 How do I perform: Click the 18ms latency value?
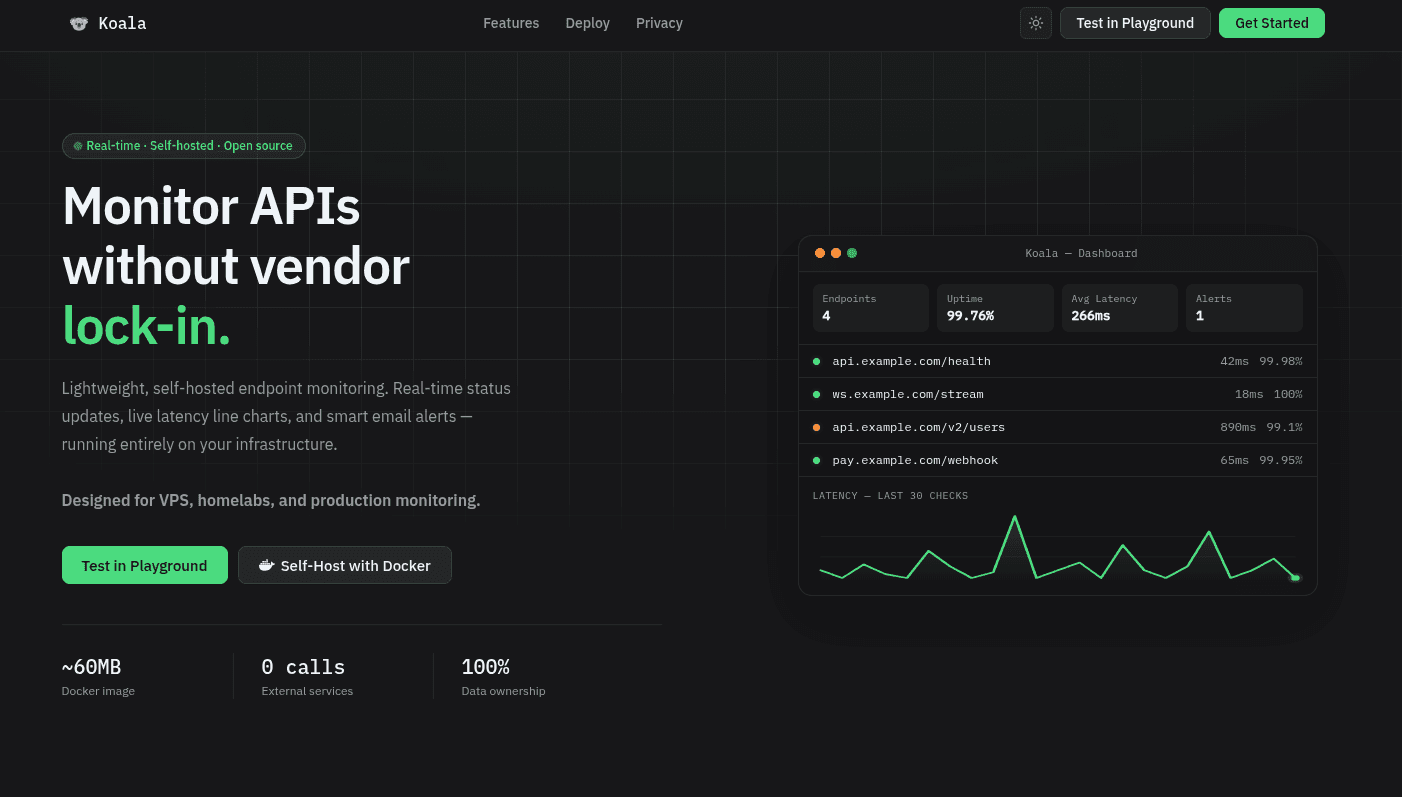pos(1249,394)
